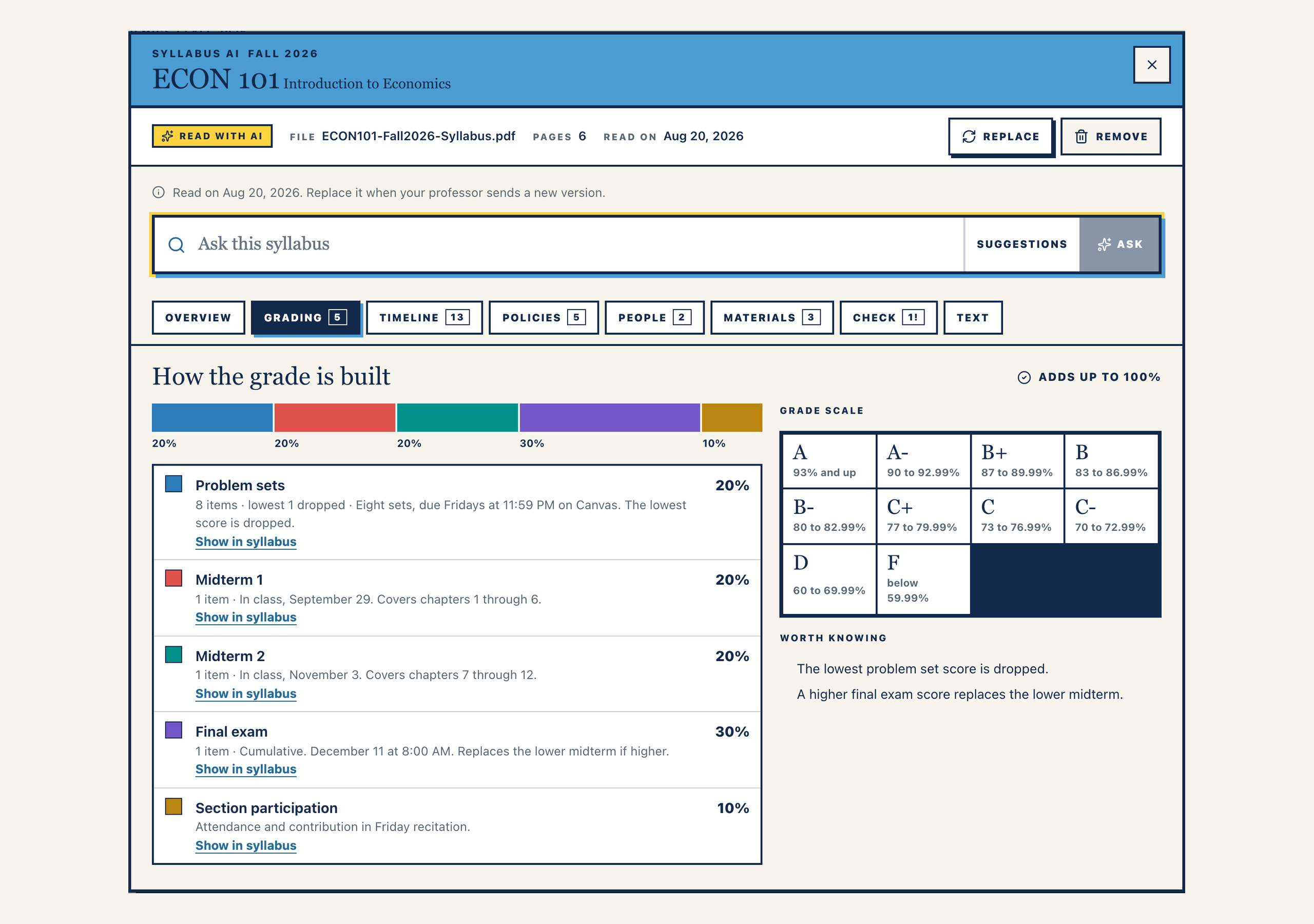Open Show in syllabus for Section participation
This screenshot has width=1314, height=924.
point(246,845)
